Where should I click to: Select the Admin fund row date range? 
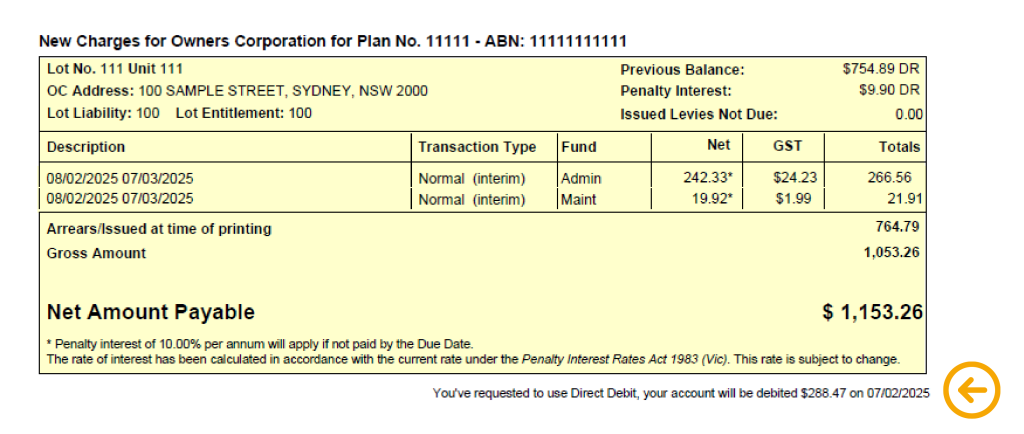[120, 178]
